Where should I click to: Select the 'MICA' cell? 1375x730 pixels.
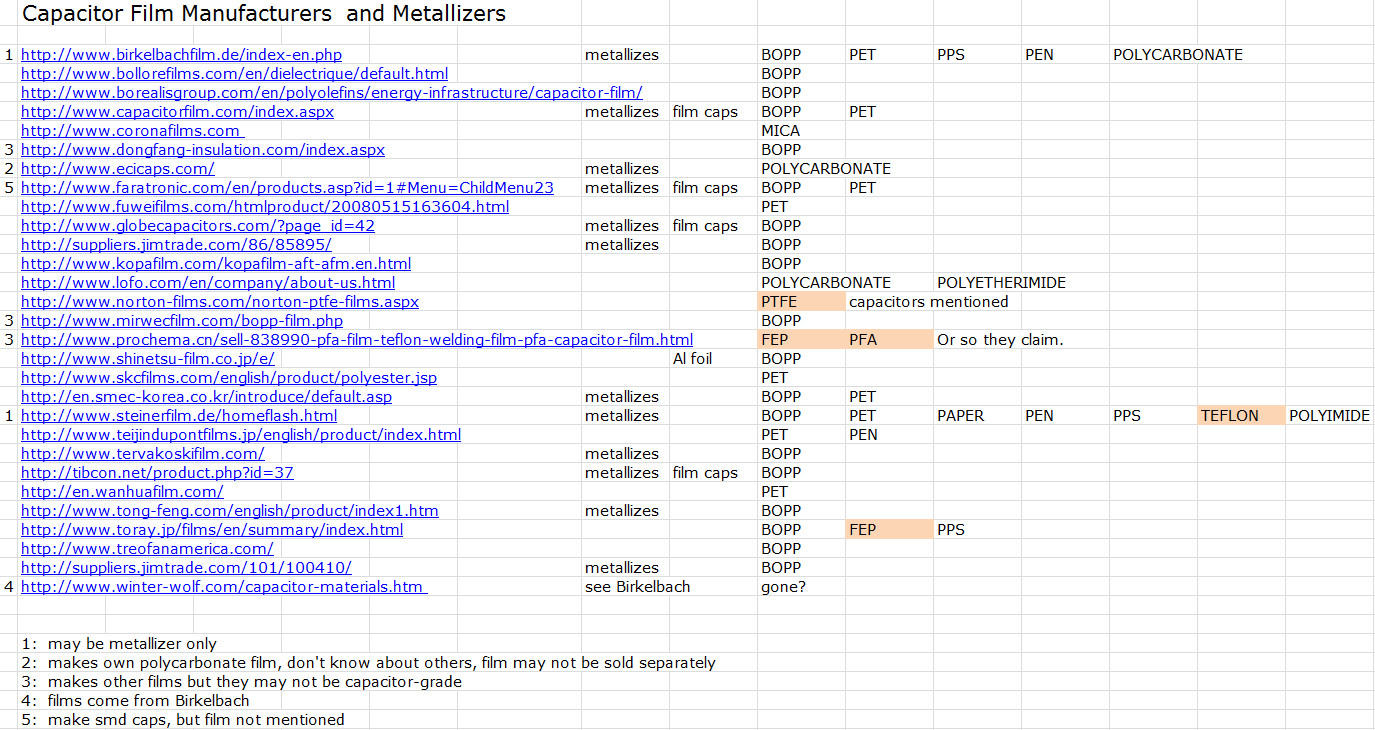pyautogui.click(x=781, y=131)
